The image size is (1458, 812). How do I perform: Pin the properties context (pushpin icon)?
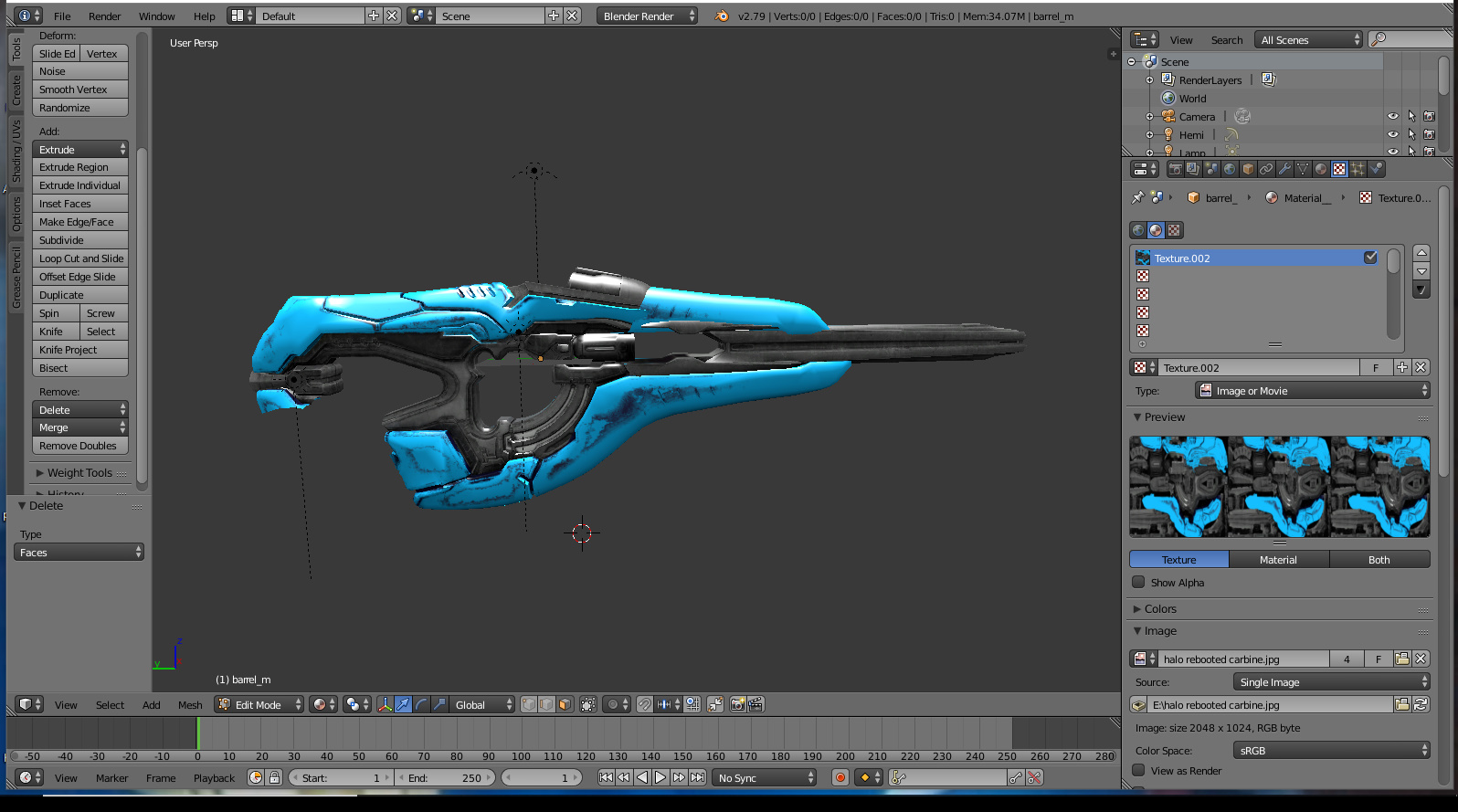click(1137, 197)
